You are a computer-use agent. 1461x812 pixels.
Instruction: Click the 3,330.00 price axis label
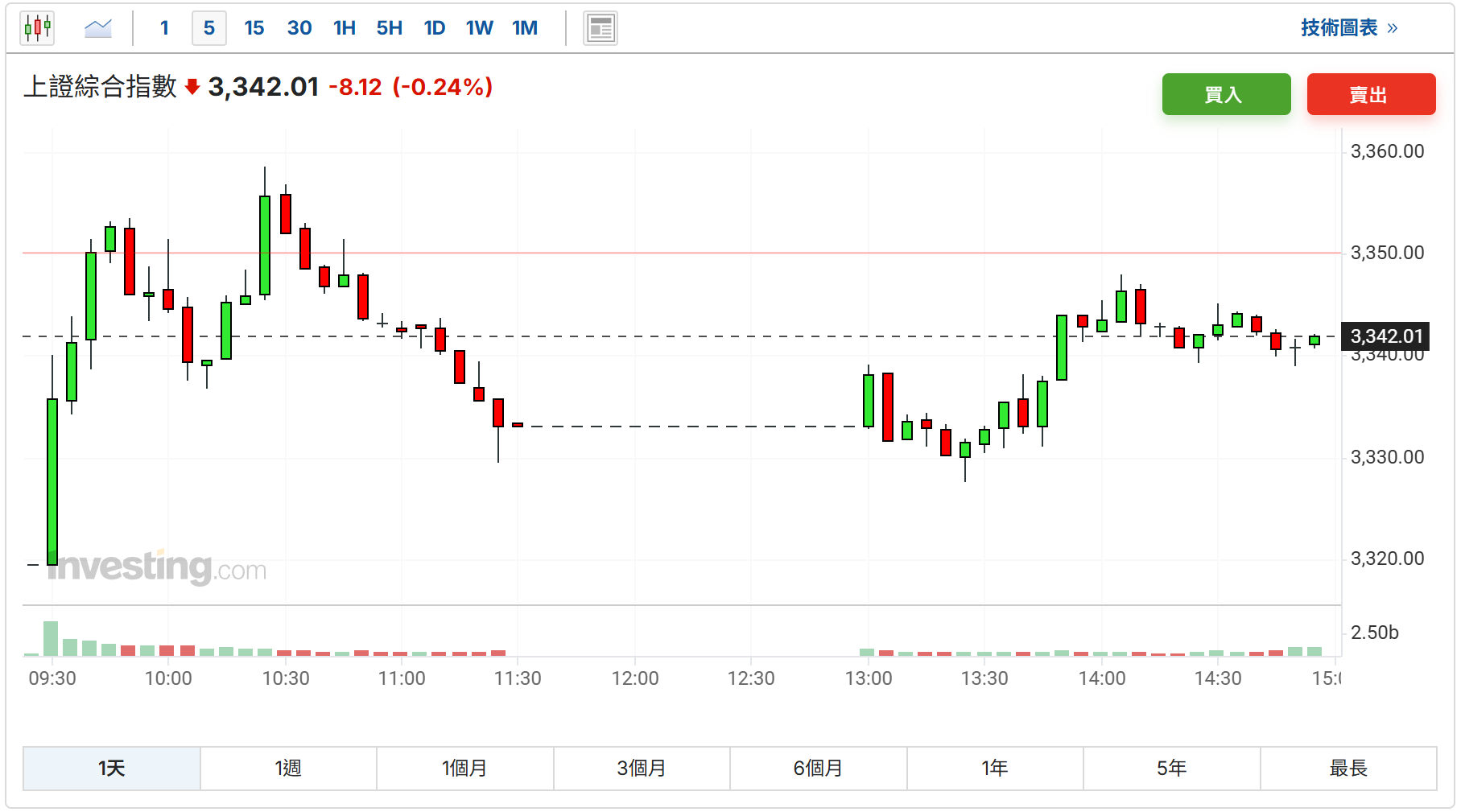(x=1387, y=457)
